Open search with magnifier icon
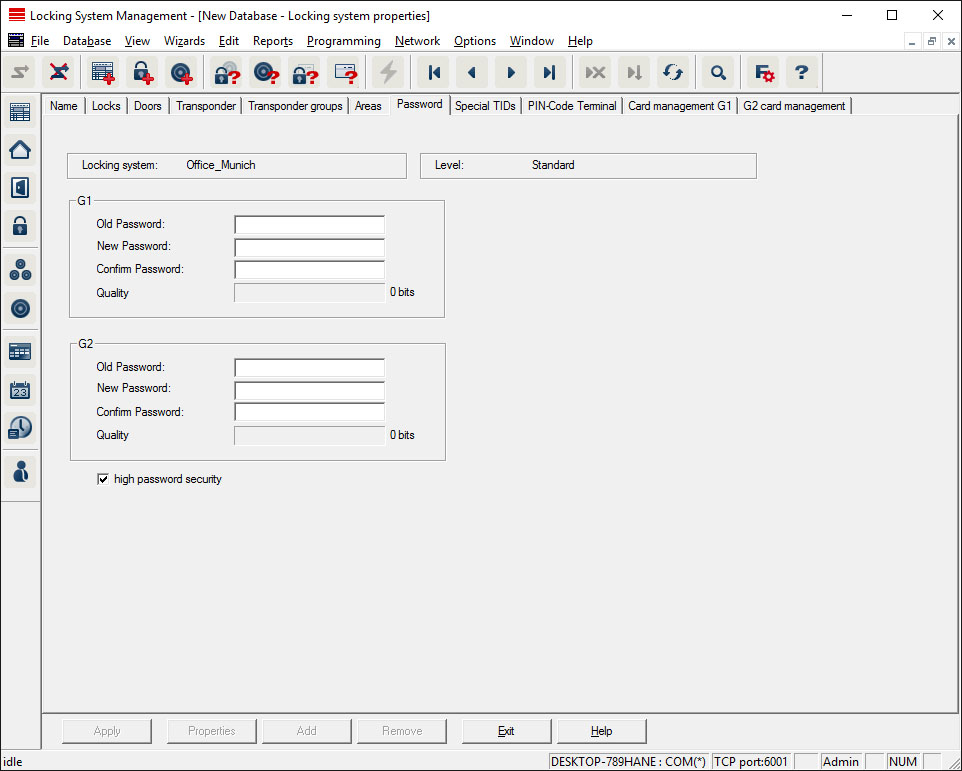Viewport: 962px width, 771px height. tap(718, 73)
